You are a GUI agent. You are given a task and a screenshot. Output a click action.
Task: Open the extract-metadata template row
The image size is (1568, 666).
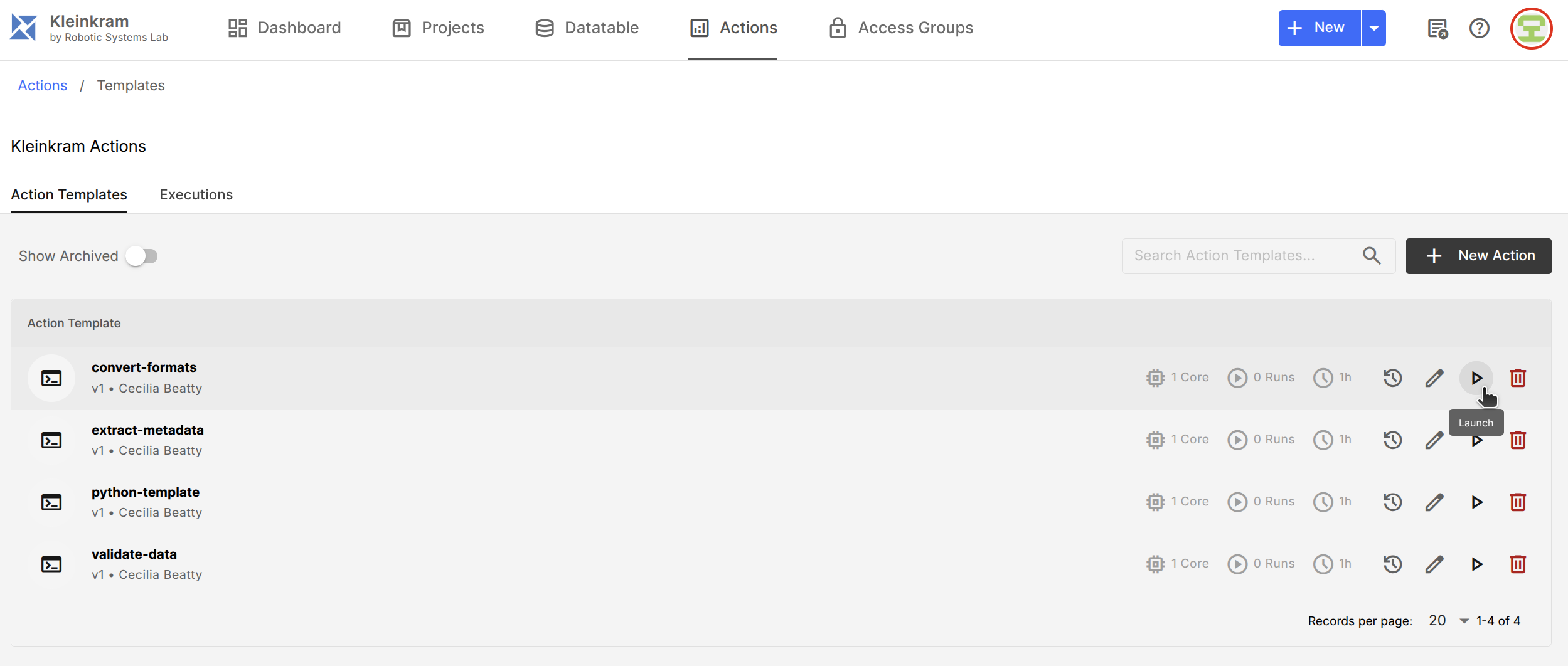click(x=147, y=430)
